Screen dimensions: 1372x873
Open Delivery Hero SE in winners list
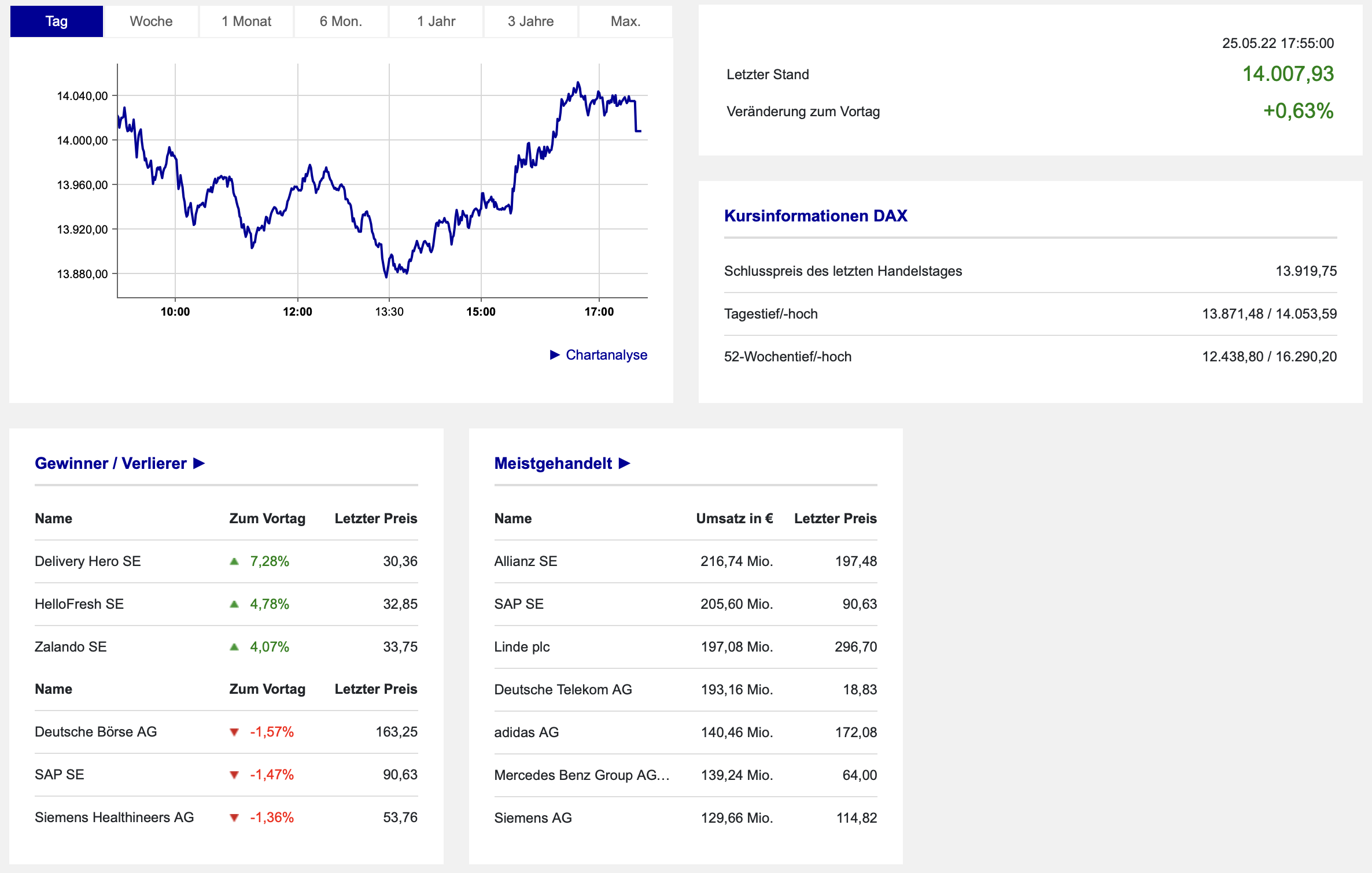tap(88, 561)
